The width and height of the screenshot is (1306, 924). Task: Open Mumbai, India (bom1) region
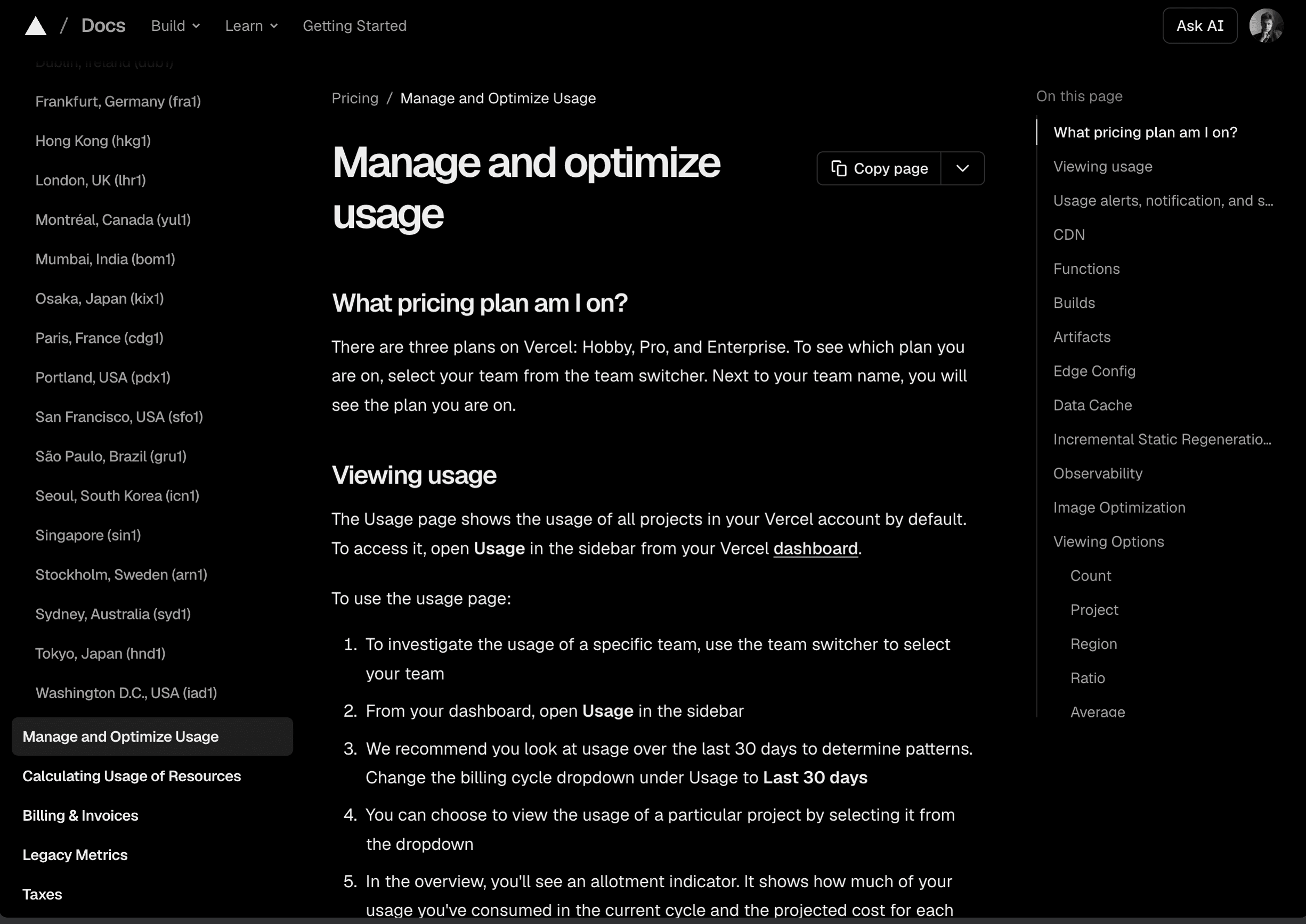click(x=106, y=259)
